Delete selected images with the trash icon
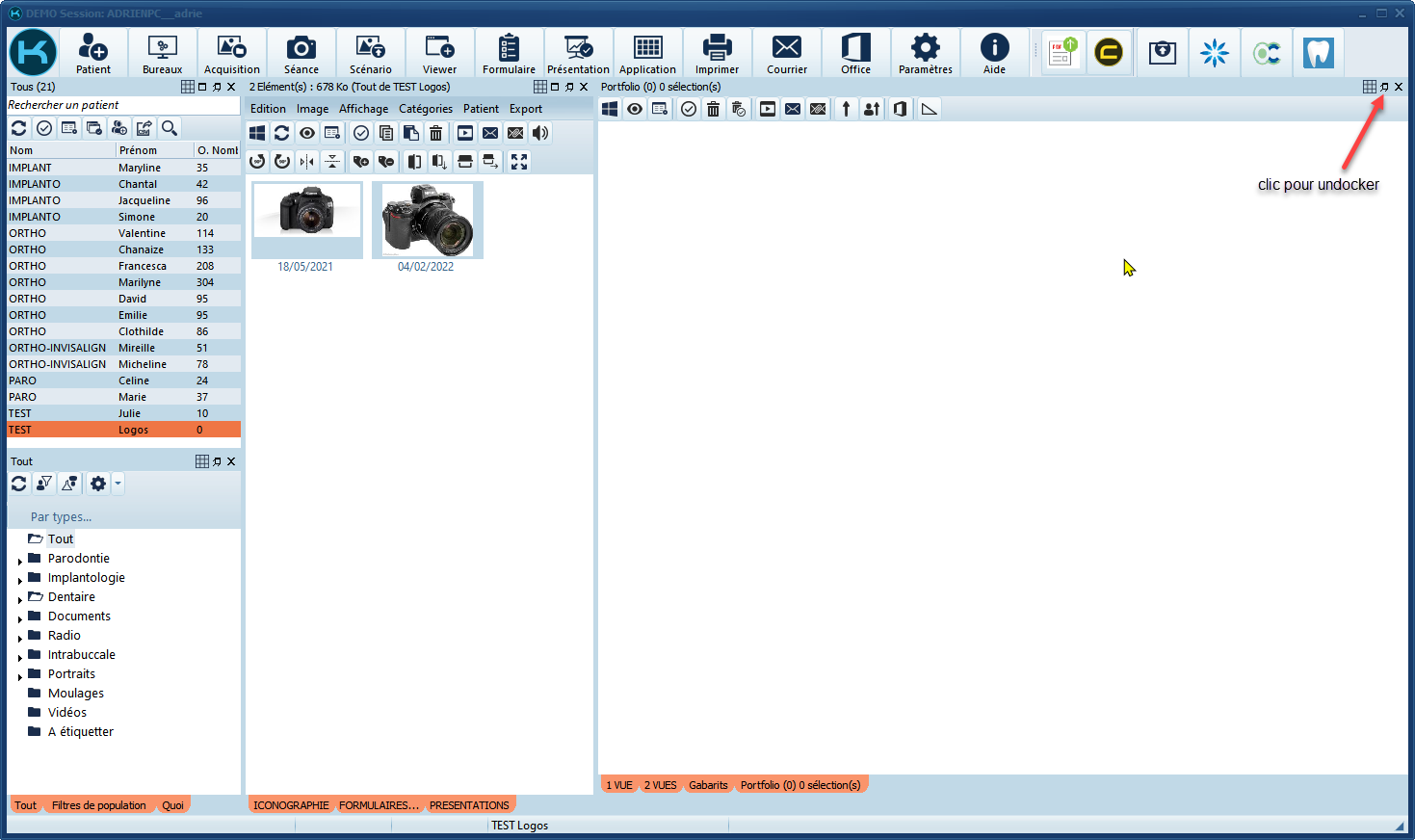This screenshot has height=840, width=1415. 435,133
